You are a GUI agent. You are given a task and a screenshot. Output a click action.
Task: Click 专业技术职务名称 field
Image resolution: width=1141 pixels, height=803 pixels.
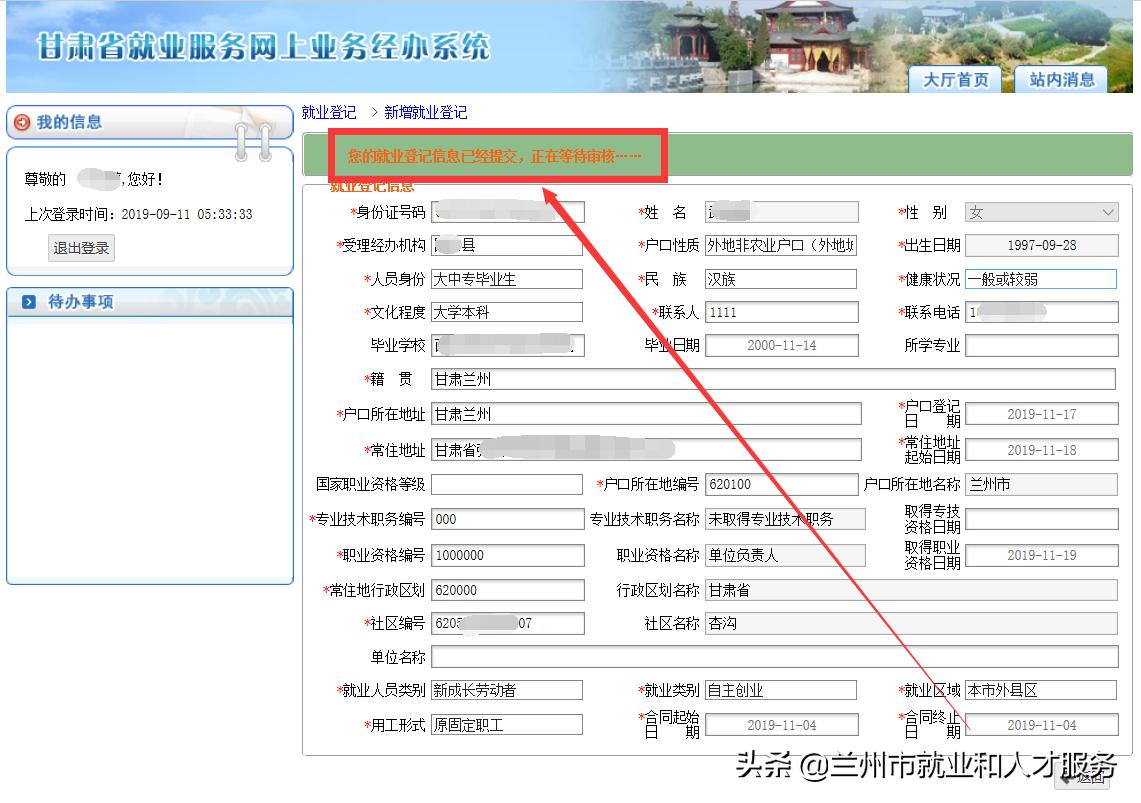pos(785,519)
